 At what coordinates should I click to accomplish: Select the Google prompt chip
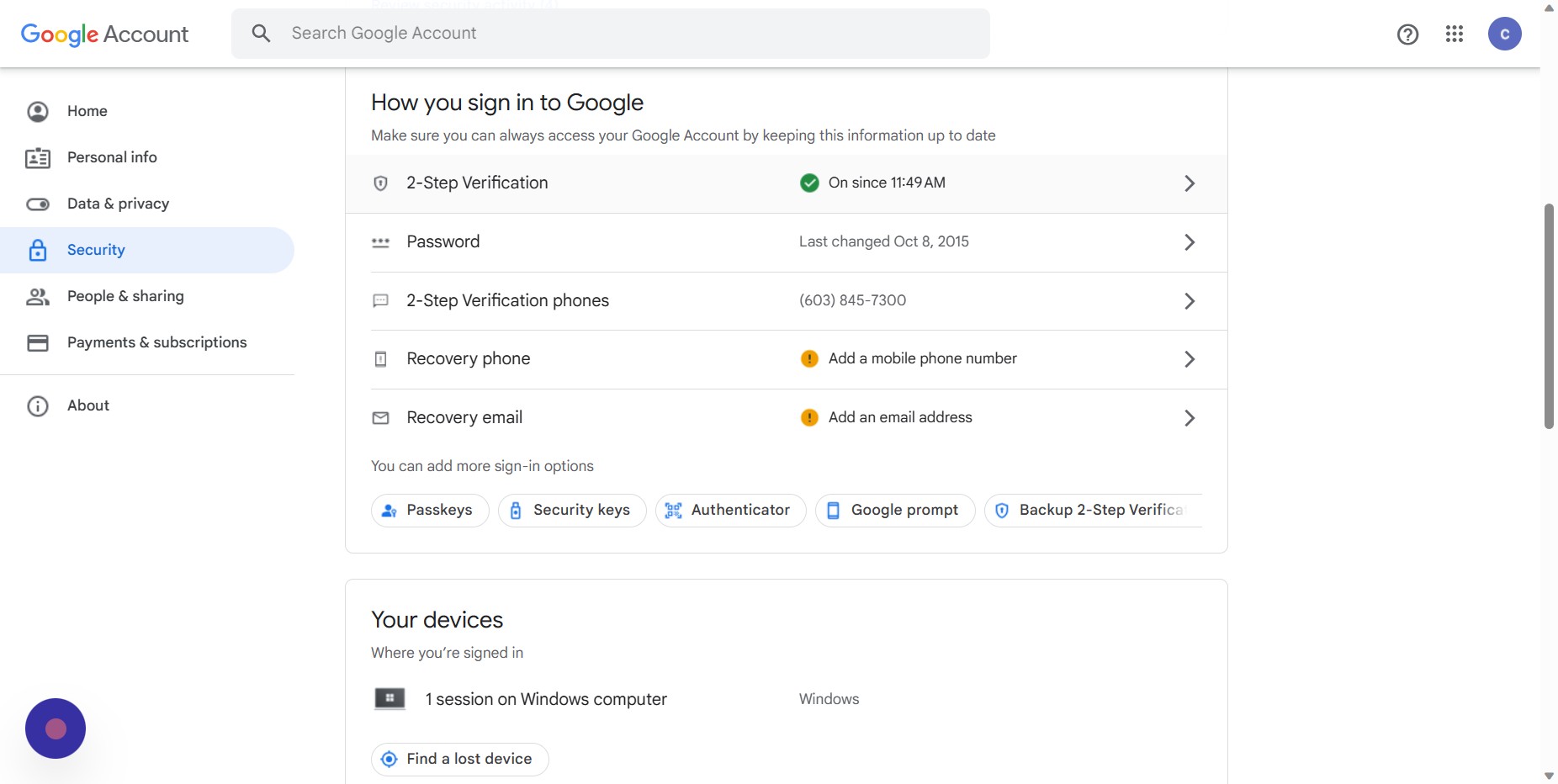pyautogui.click(x=895, y=511)
